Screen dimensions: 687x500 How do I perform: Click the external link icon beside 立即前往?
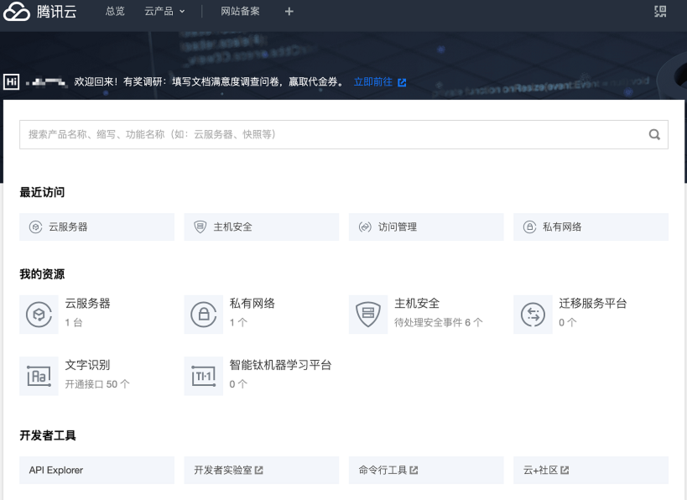coord(402,82)
